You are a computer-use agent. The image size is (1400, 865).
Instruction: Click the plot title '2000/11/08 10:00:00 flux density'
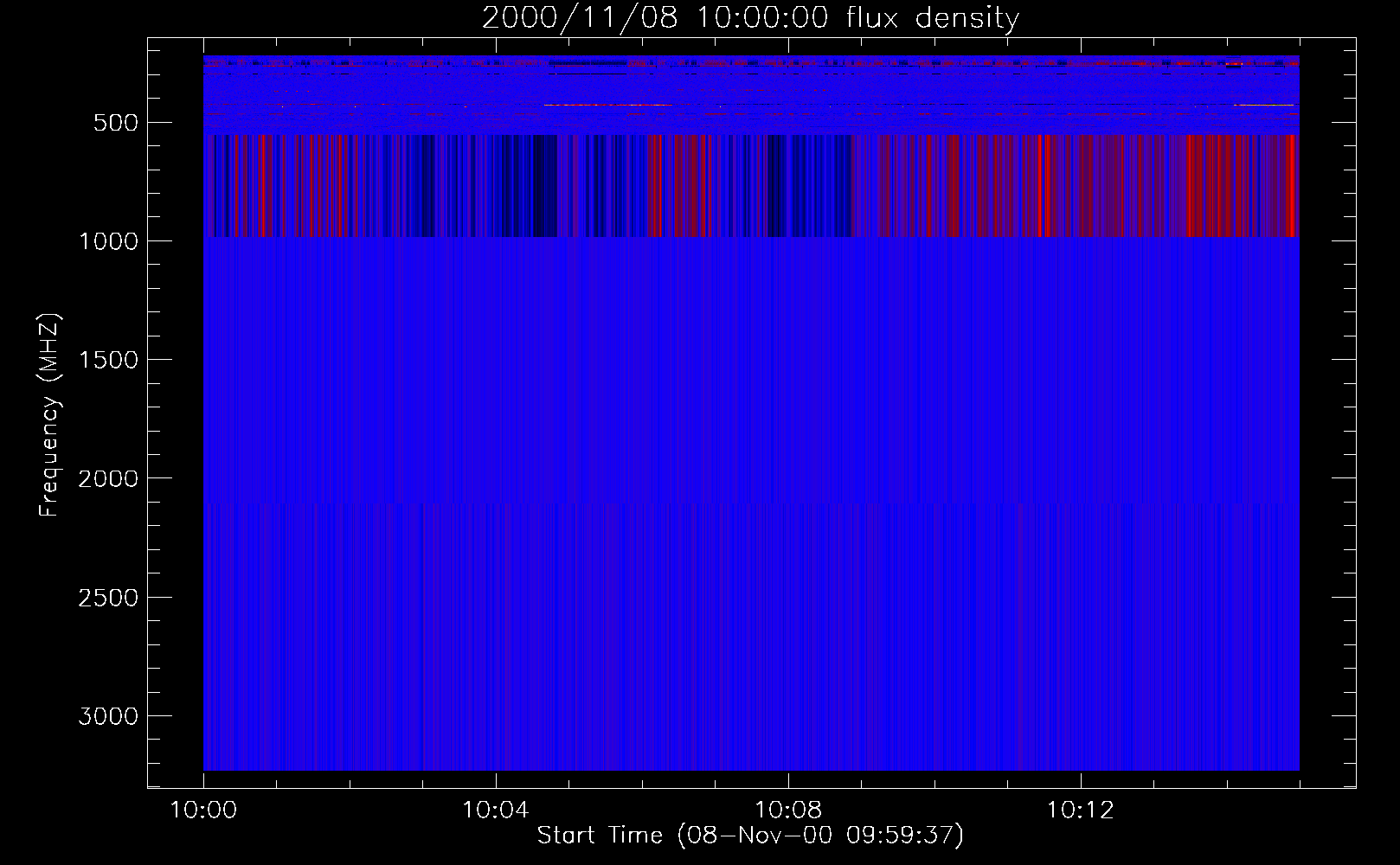coord(750,18)
